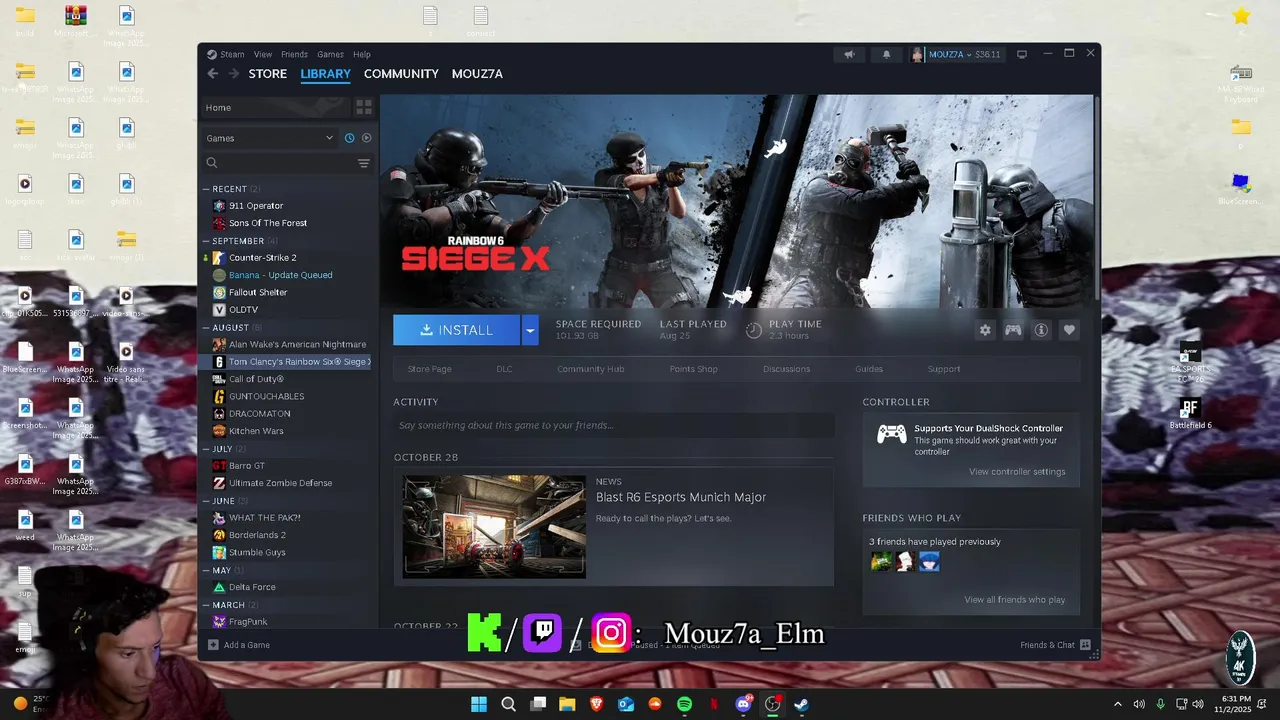Click the Home button in library sidebar

click(x=276, y=107)
